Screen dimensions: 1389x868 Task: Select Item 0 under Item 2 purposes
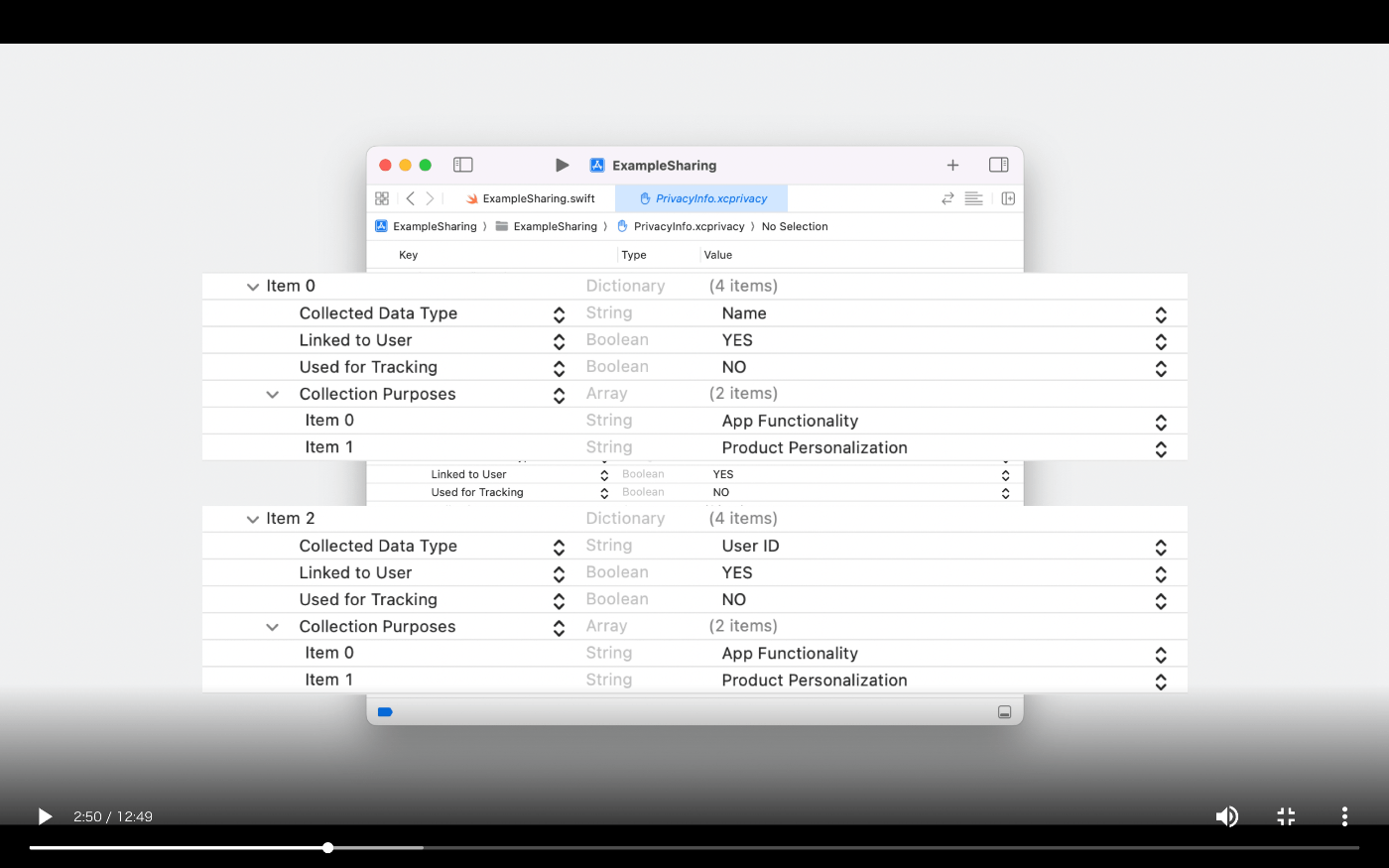point(329,653)
